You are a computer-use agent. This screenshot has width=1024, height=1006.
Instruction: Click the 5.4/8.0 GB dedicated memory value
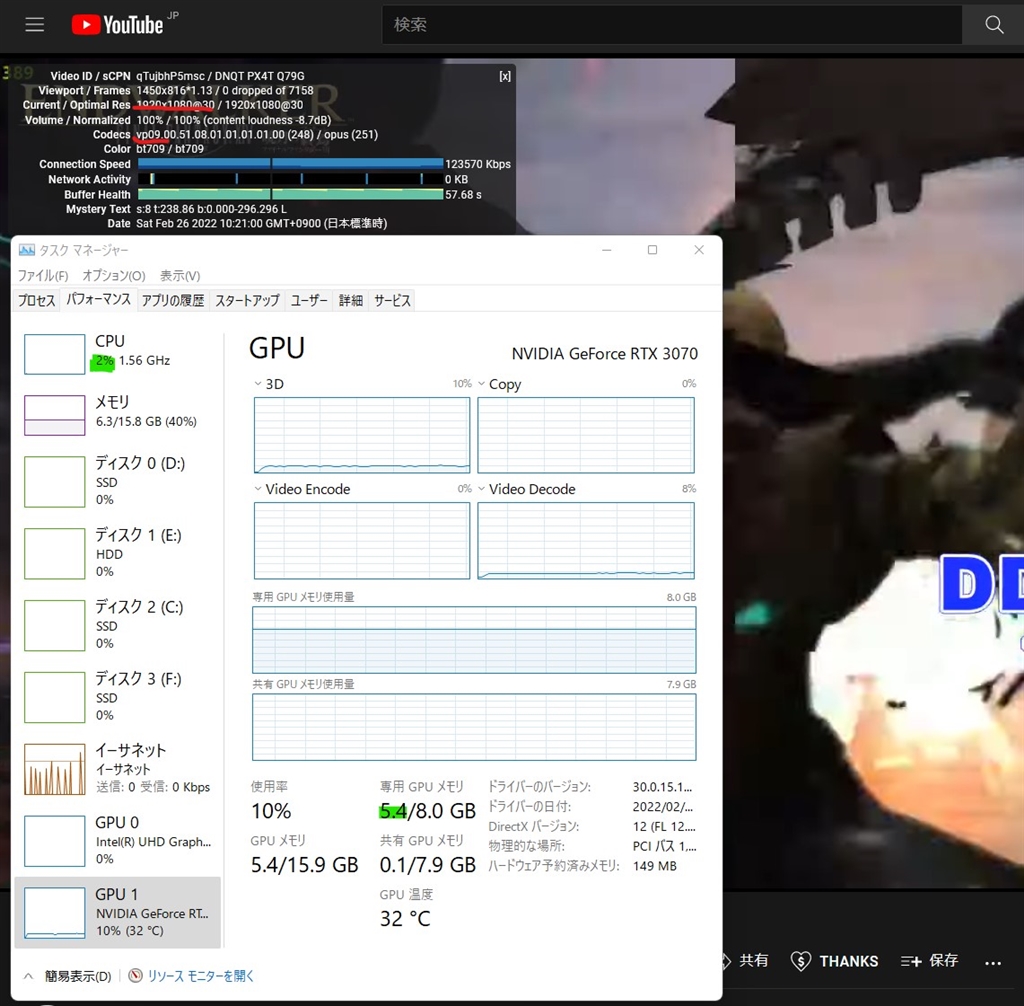[428, 811]
